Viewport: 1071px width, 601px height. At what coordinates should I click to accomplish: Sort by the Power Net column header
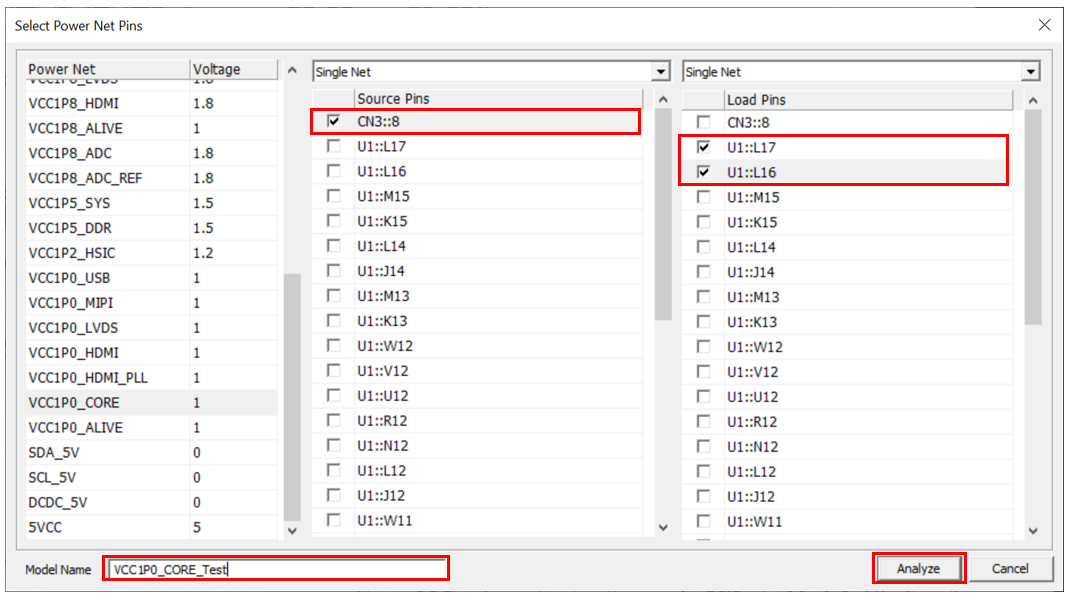pos(106,69)
